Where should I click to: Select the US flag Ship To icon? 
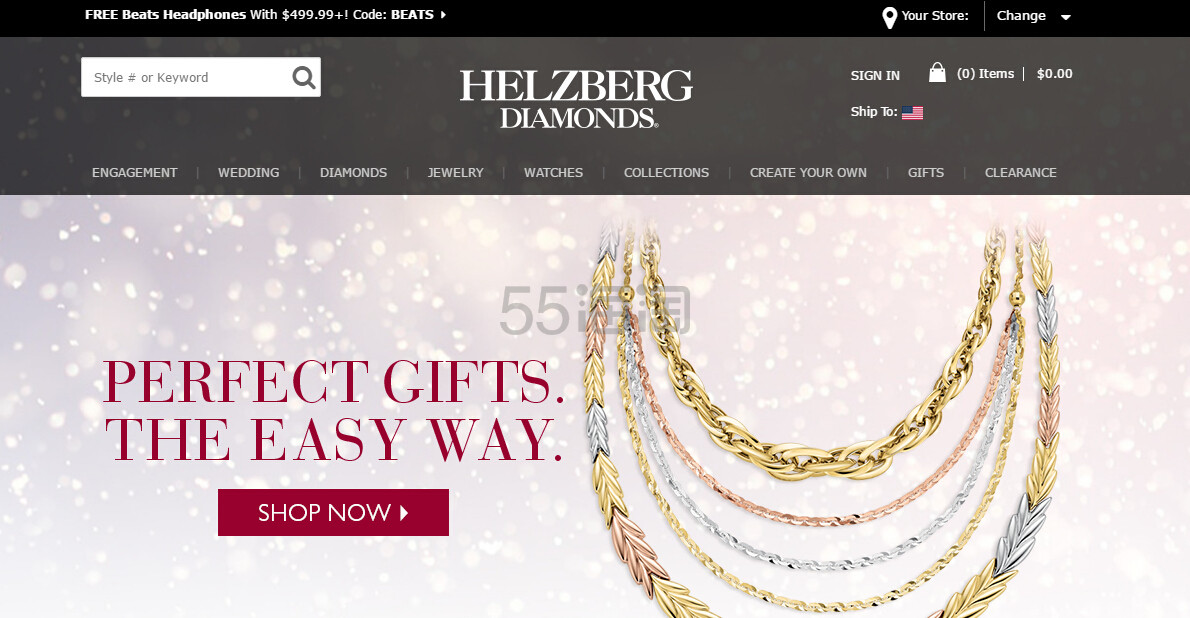(x=912, y=113)
